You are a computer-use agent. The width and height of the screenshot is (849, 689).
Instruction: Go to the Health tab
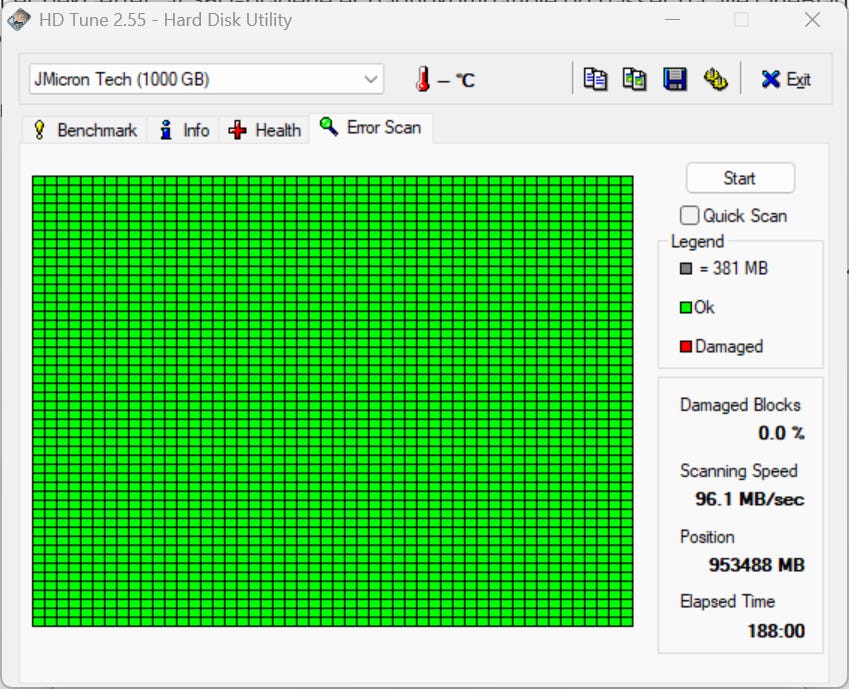click(x=264, y=130)
